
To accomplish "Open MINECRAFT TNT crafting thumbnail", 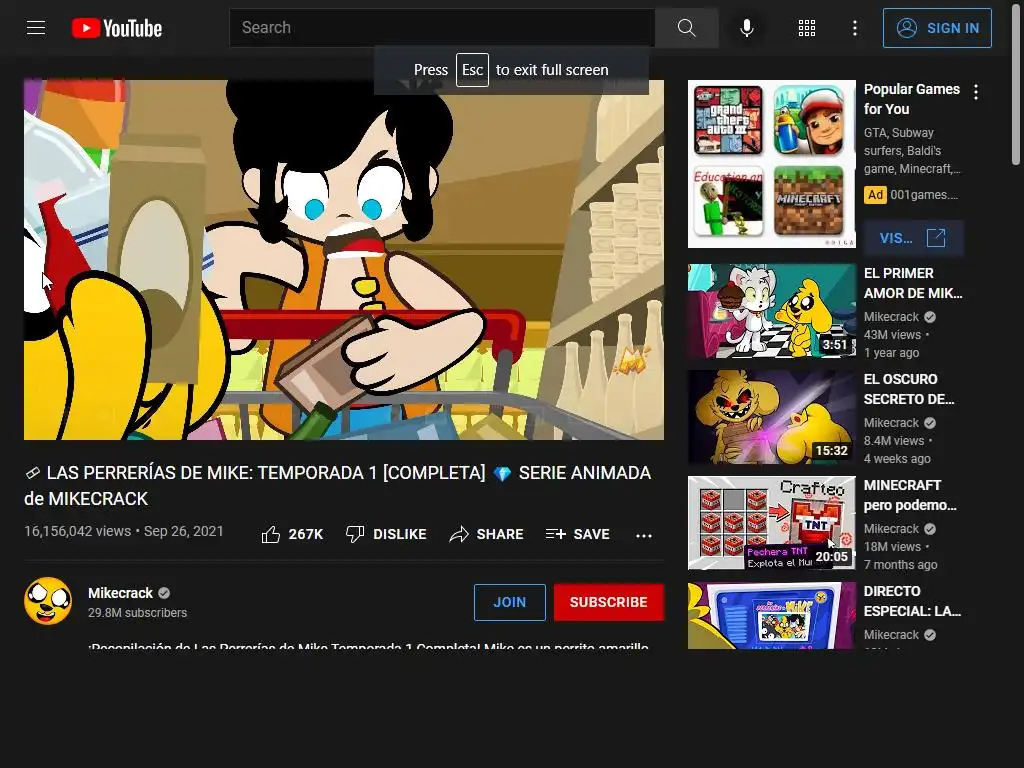I will pyautogui.click(x=771, y=522).
